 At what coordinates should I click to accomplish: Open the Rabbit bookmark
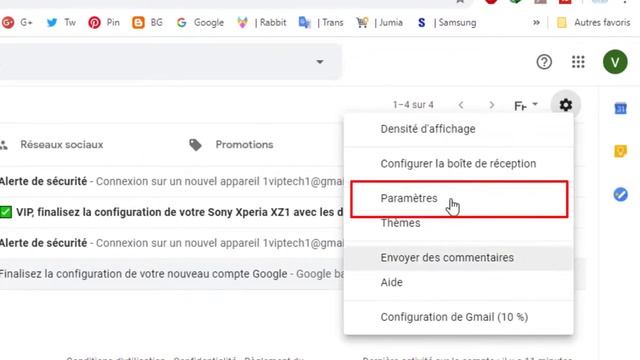point(262,22)
